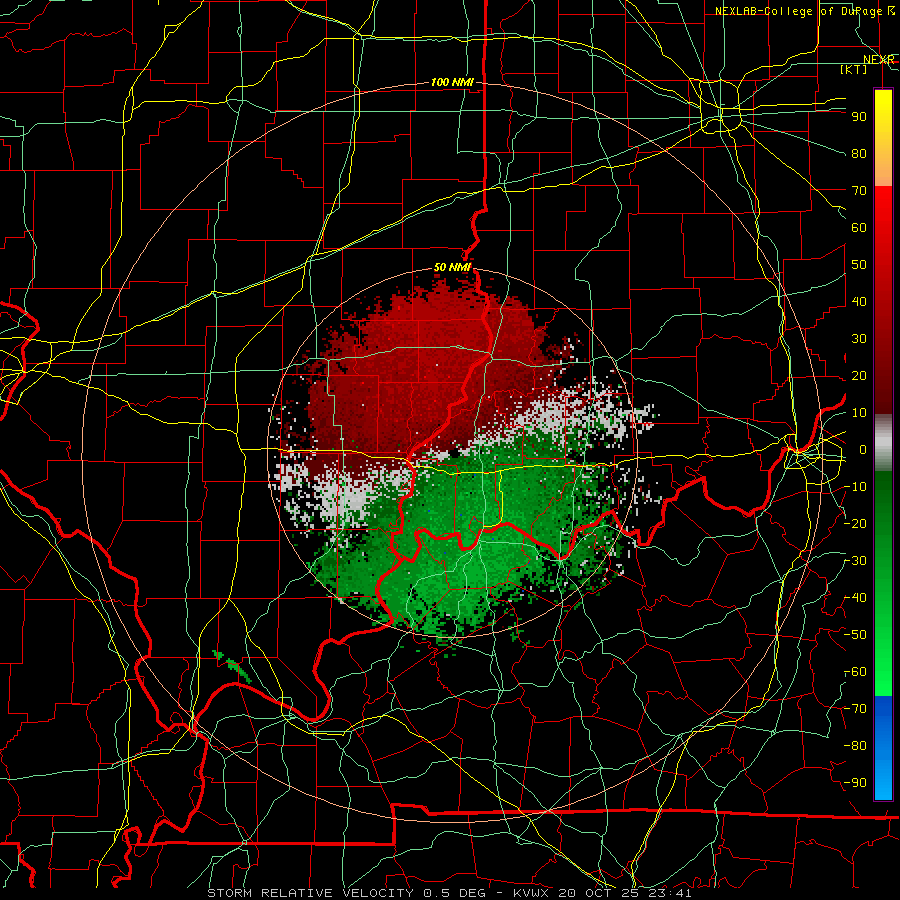Click the 70 value on the color scale

pyautogui.click(x=859, y=191)
